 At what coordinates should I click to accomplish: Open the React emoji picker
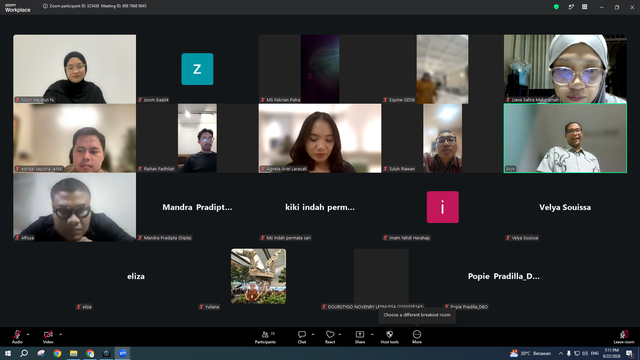[330, 337]
